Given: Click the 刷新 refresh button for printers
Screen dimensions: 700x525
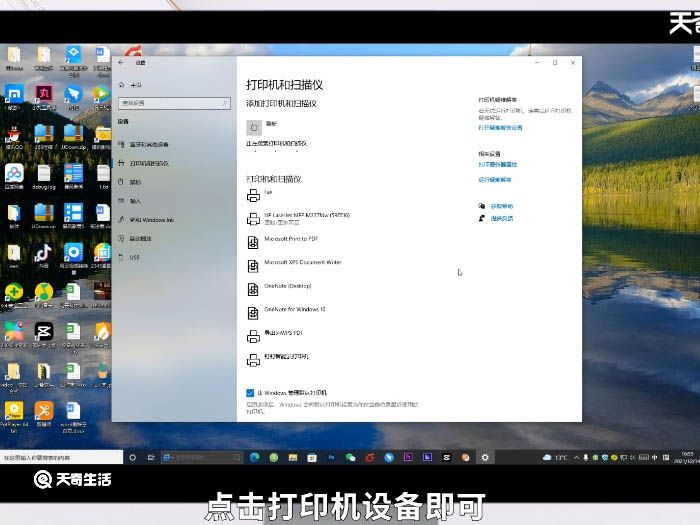Looking at the screenshot, I should [254, 128].
